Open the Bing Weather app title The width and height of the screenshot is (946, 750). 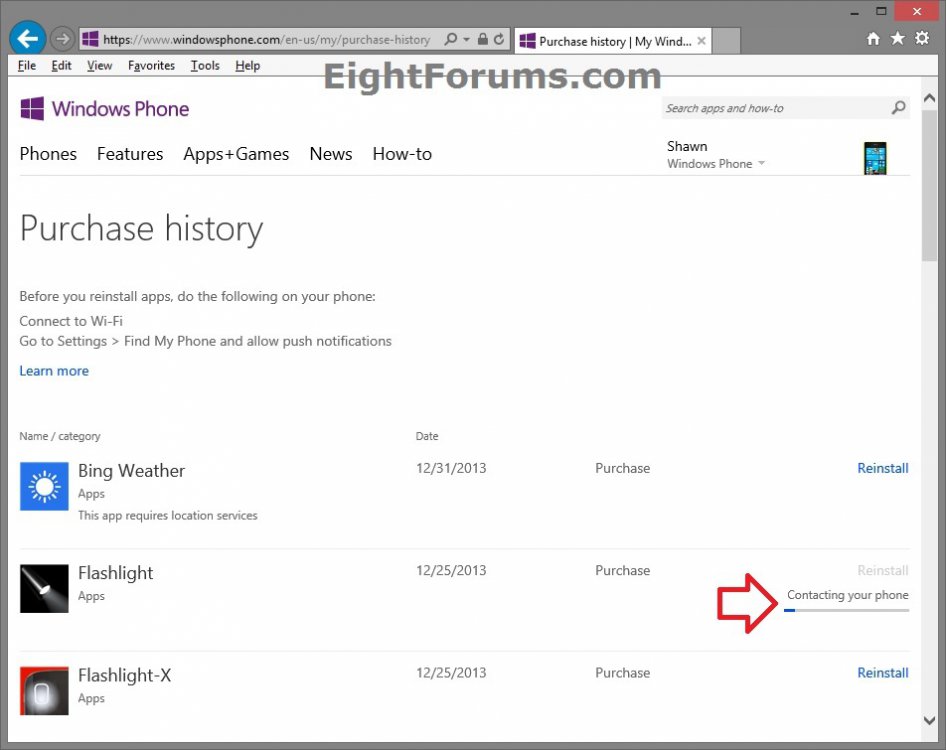pyautogui.click(x=132, y=471)
